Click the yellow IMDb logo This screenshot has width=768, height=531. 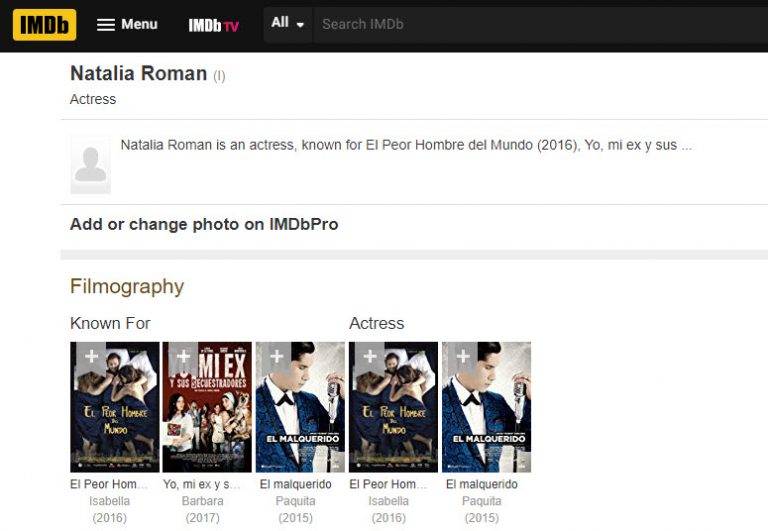click(x=45, y=24)
